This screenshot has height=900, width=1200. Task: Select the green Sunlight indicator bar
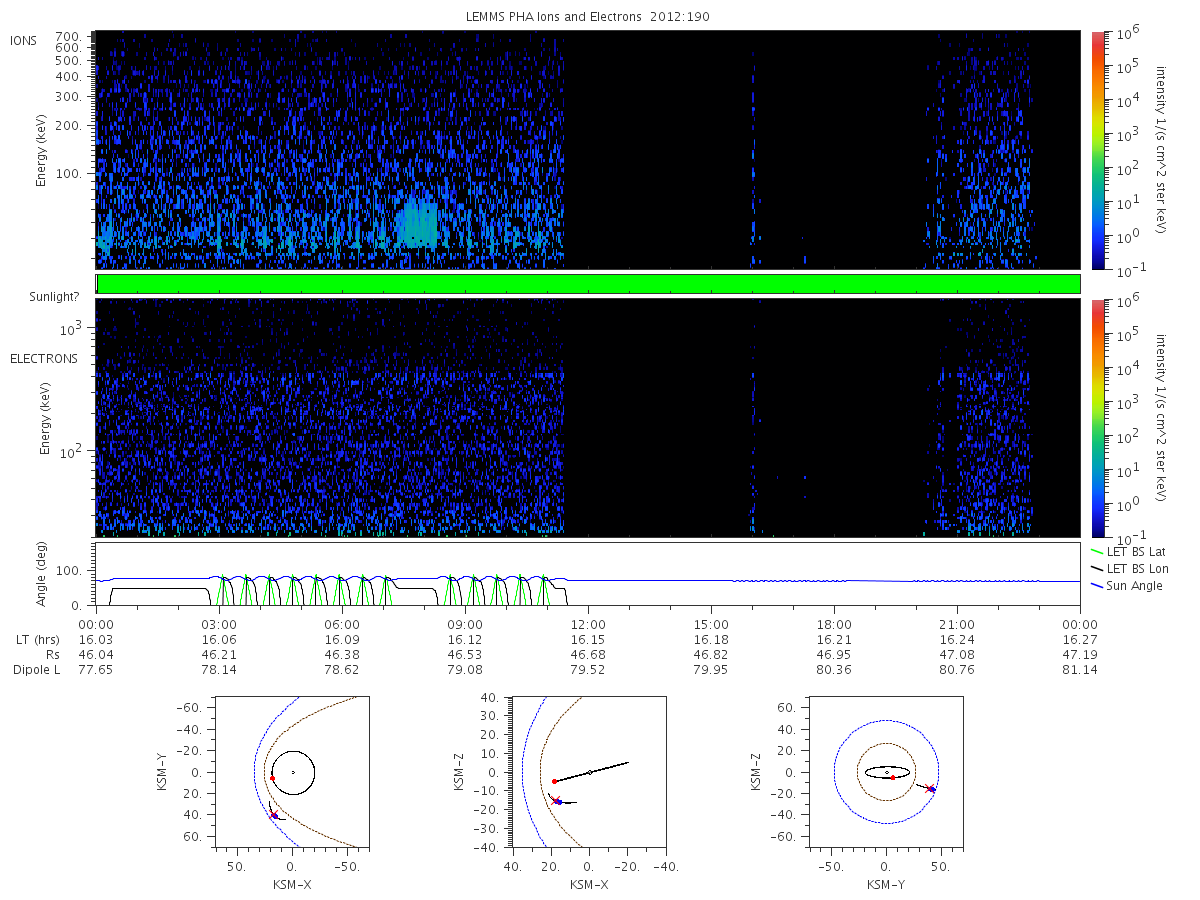pos(588,284)
